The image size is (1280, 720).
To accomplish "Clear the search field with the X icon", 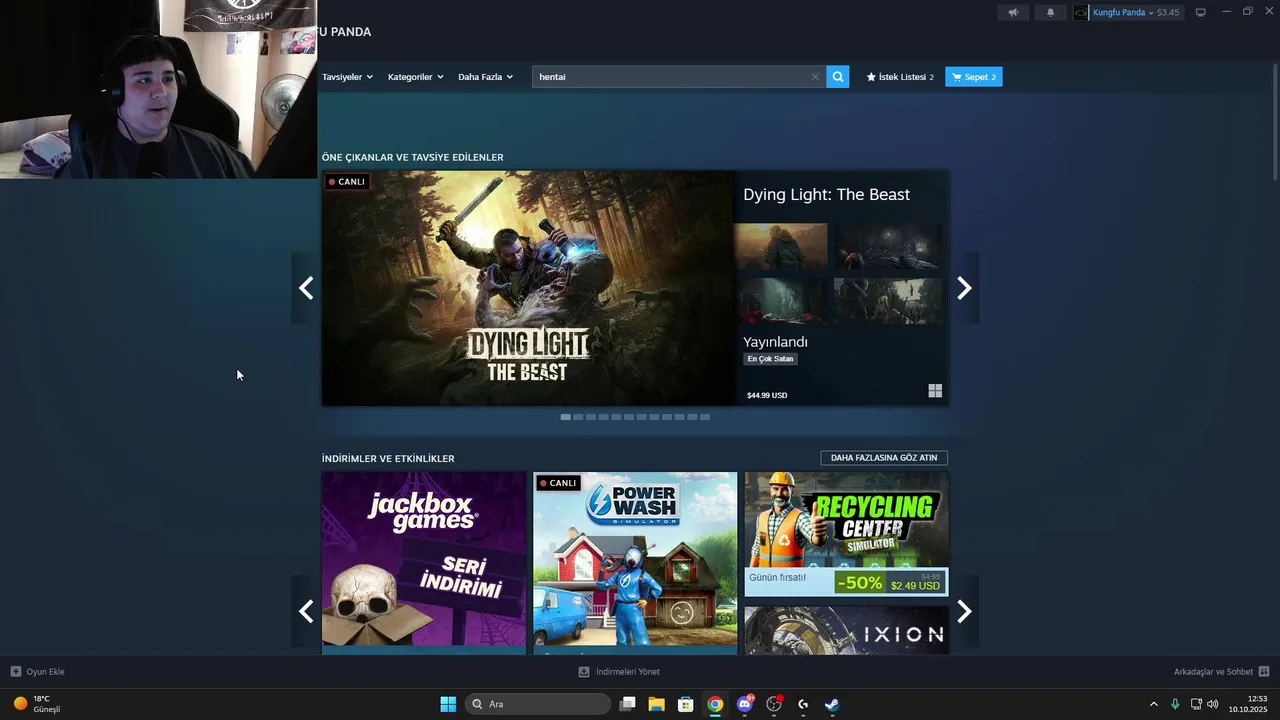I will [x=815, y=77].
